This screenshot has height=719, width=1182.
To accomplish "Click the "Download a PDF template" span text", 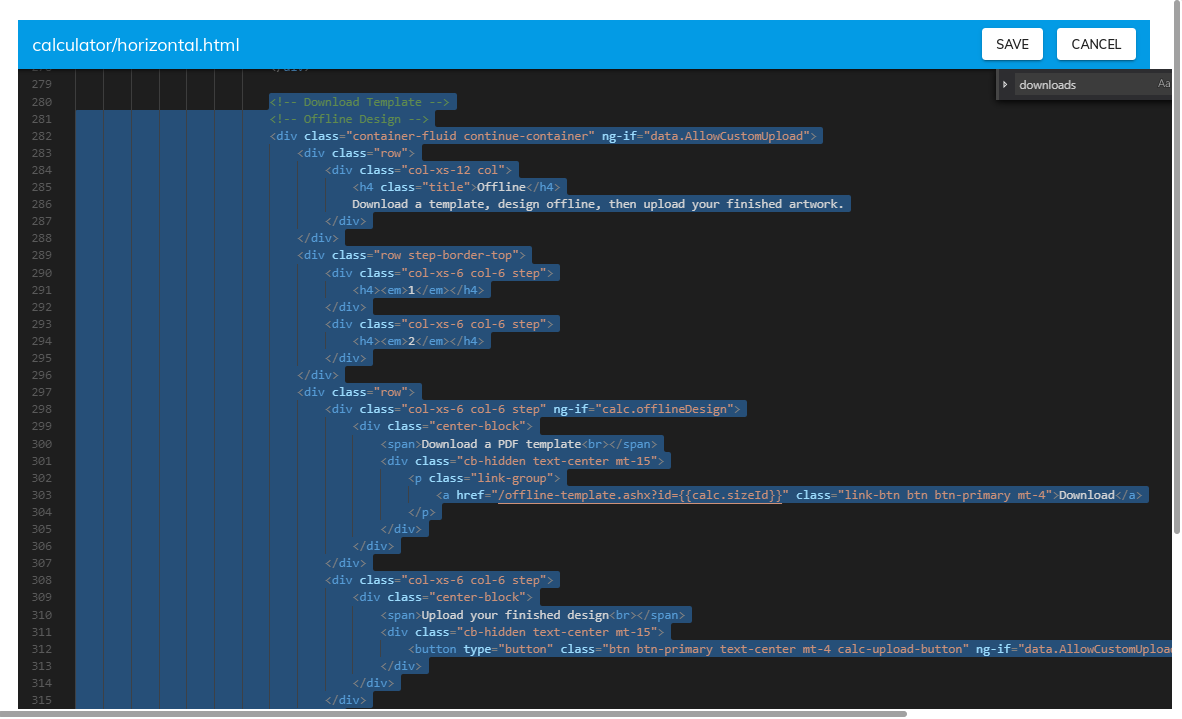I will [501, 444].
